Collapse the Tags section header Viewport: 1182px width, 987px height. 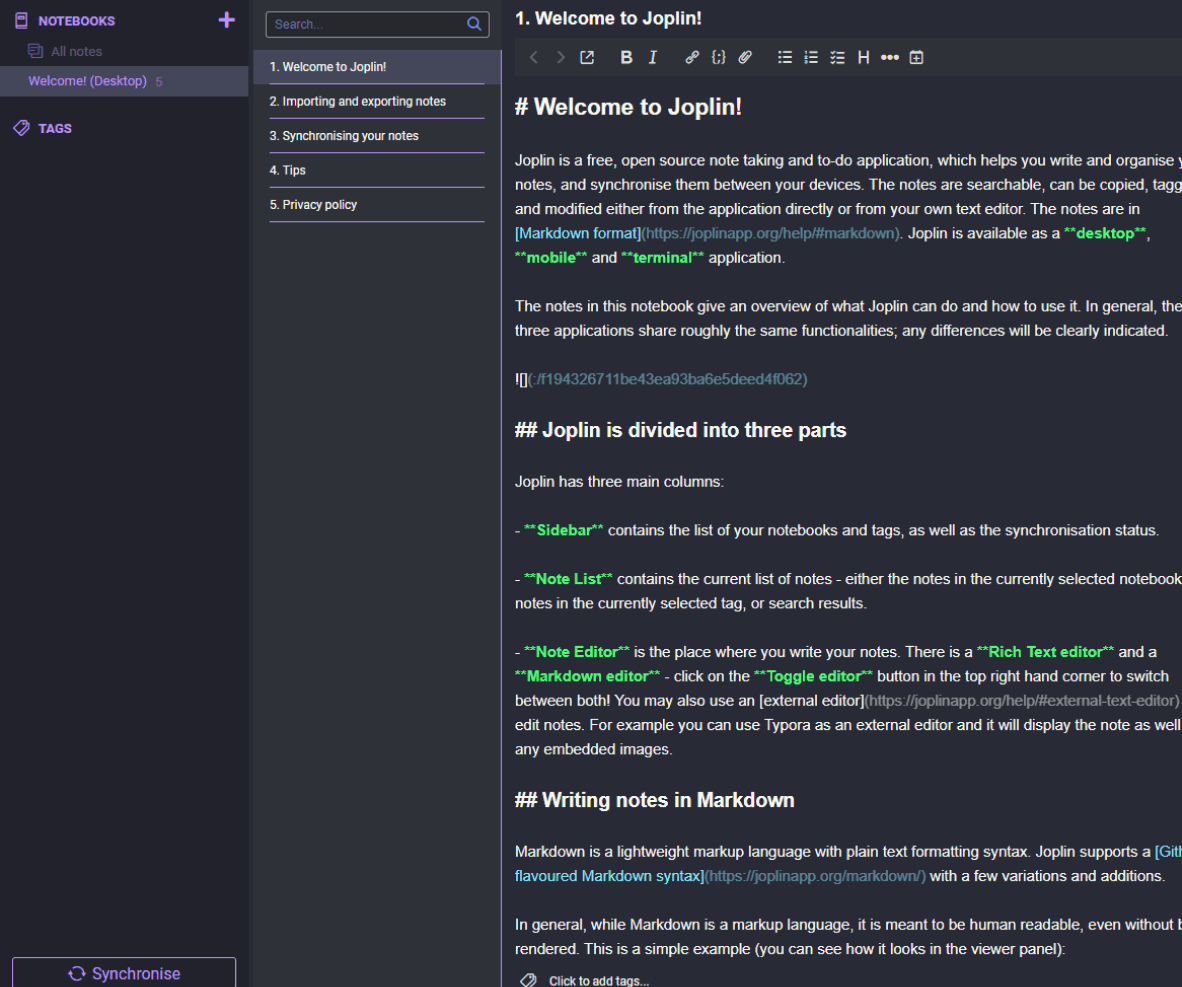[54, 128]
